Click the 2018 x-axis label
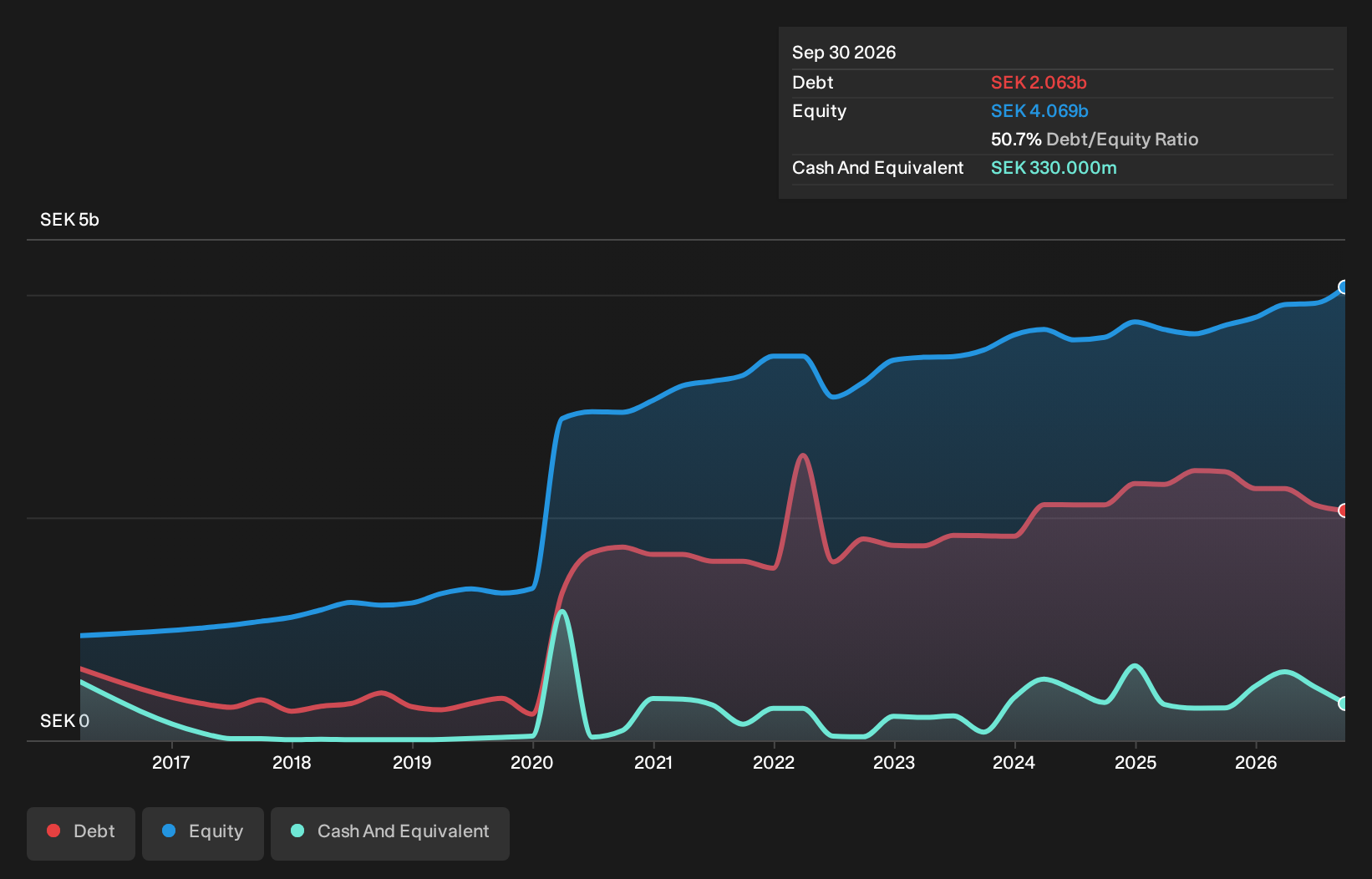 pyautogui.click(x=292, y=762)
